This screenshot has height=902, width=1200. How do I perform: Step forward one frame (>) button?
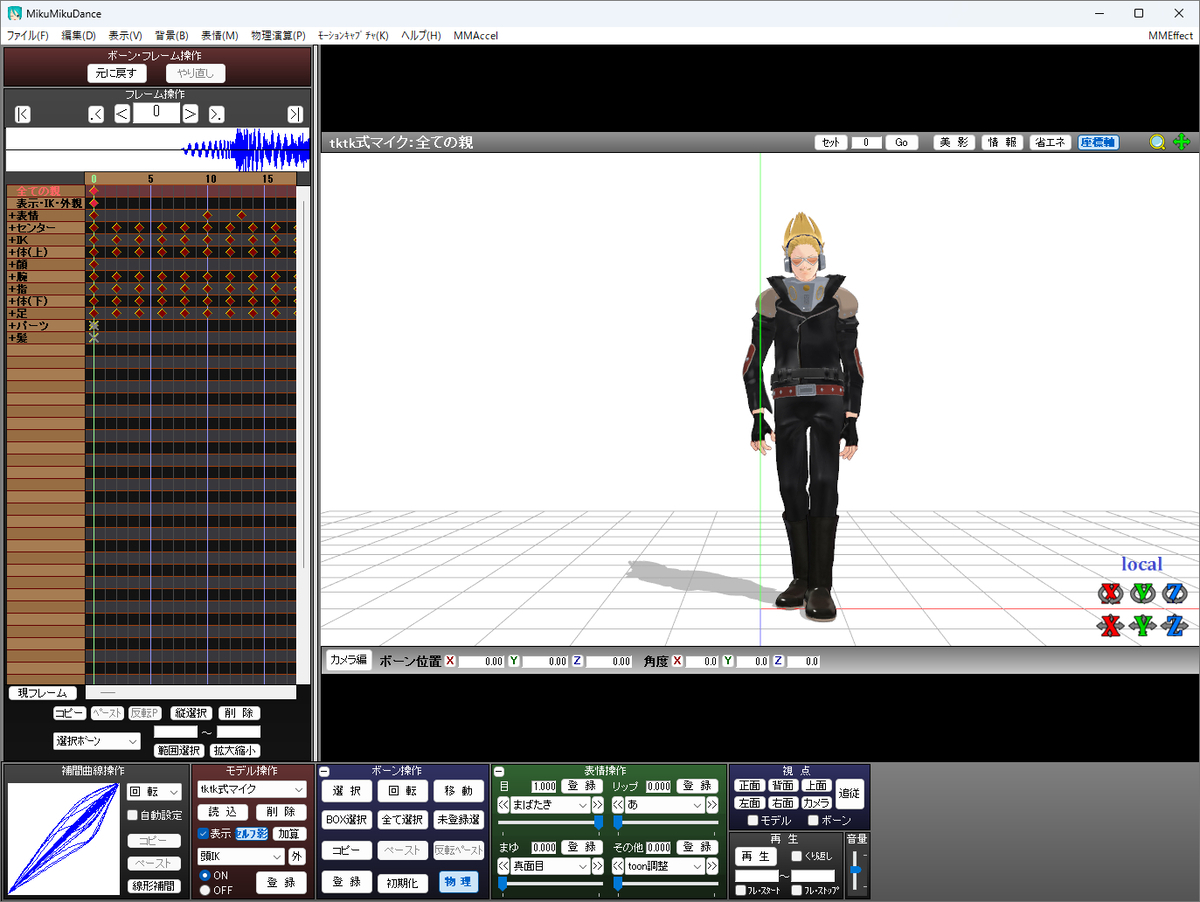pos(190,113)
